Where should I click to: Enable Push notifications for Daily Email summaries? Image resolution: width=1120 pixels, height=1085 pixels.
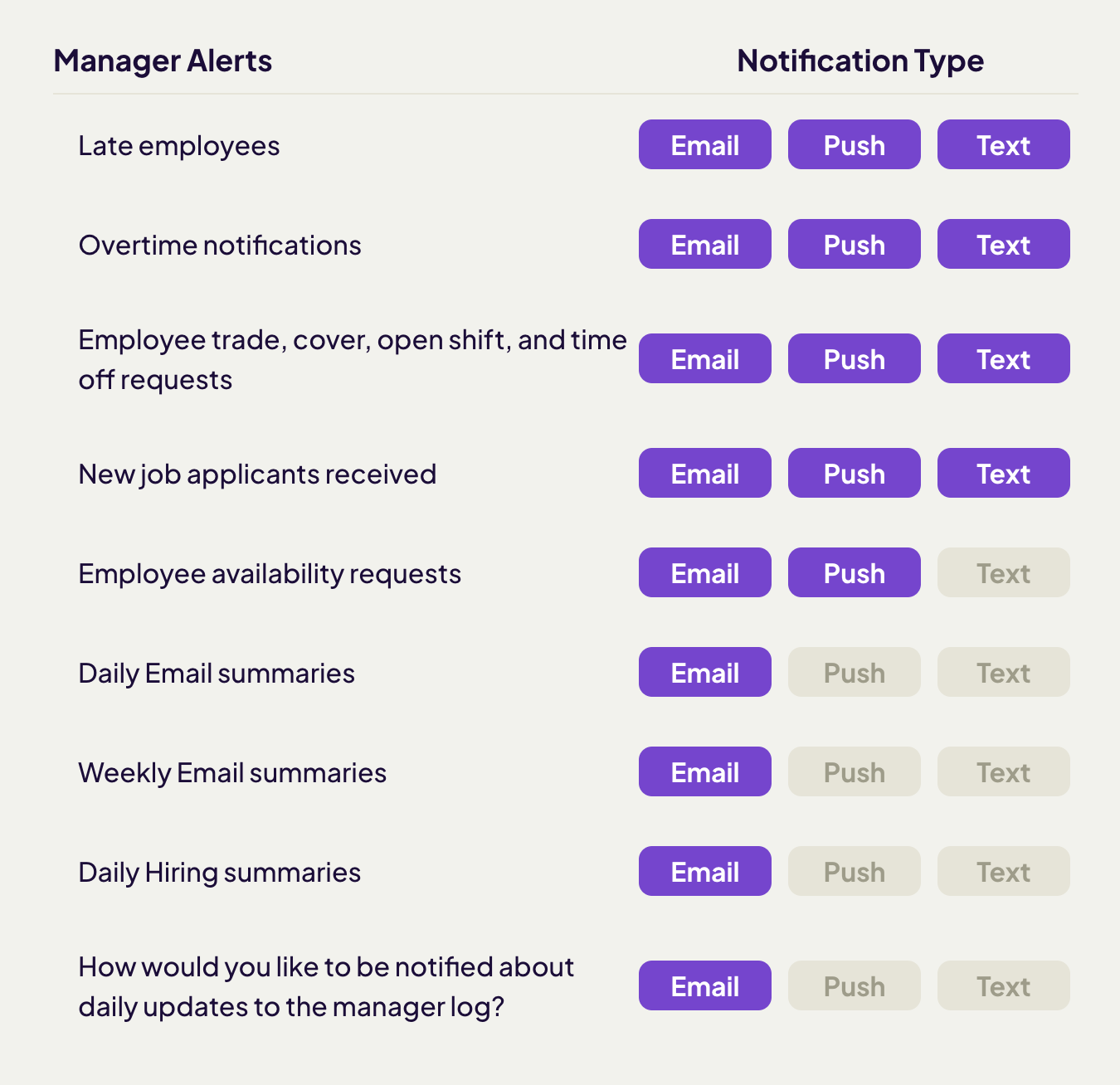click(854, 672)
